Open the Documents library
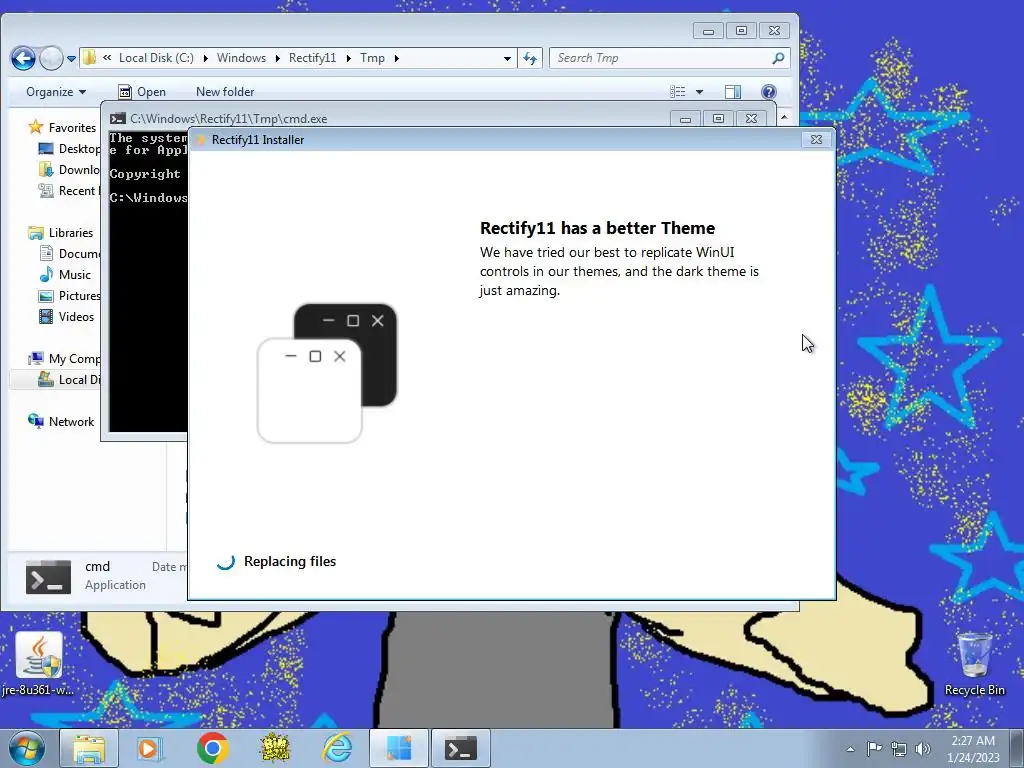The image size is (1024, 768). pyautogui.click(x=71, y=253)
